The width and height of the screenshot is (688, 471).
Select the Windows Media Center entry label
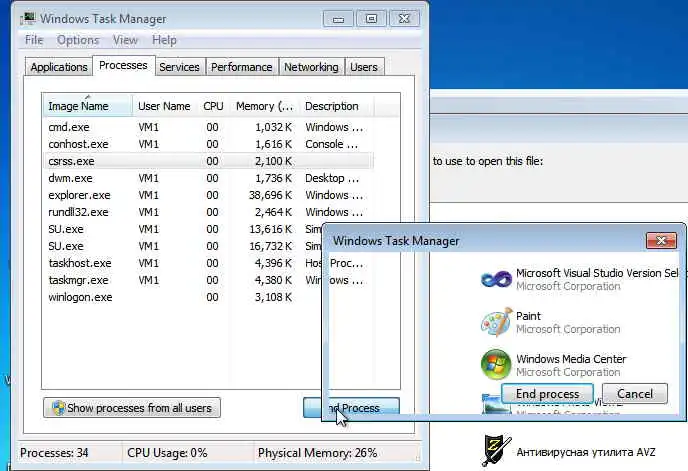(571, 359)
